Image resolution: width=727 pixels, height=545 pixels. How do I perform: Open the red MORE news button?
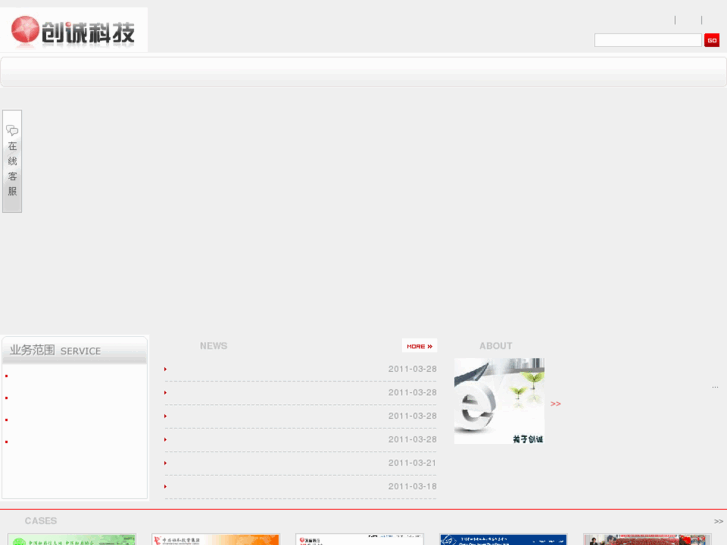419,346
